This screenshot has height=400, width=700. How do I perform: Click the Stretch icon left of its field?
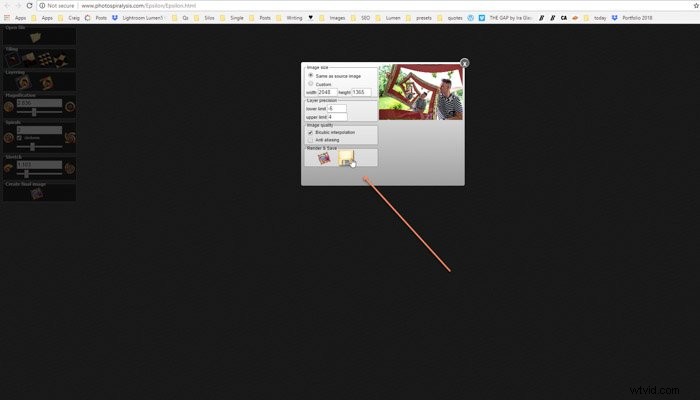(9, 168)
